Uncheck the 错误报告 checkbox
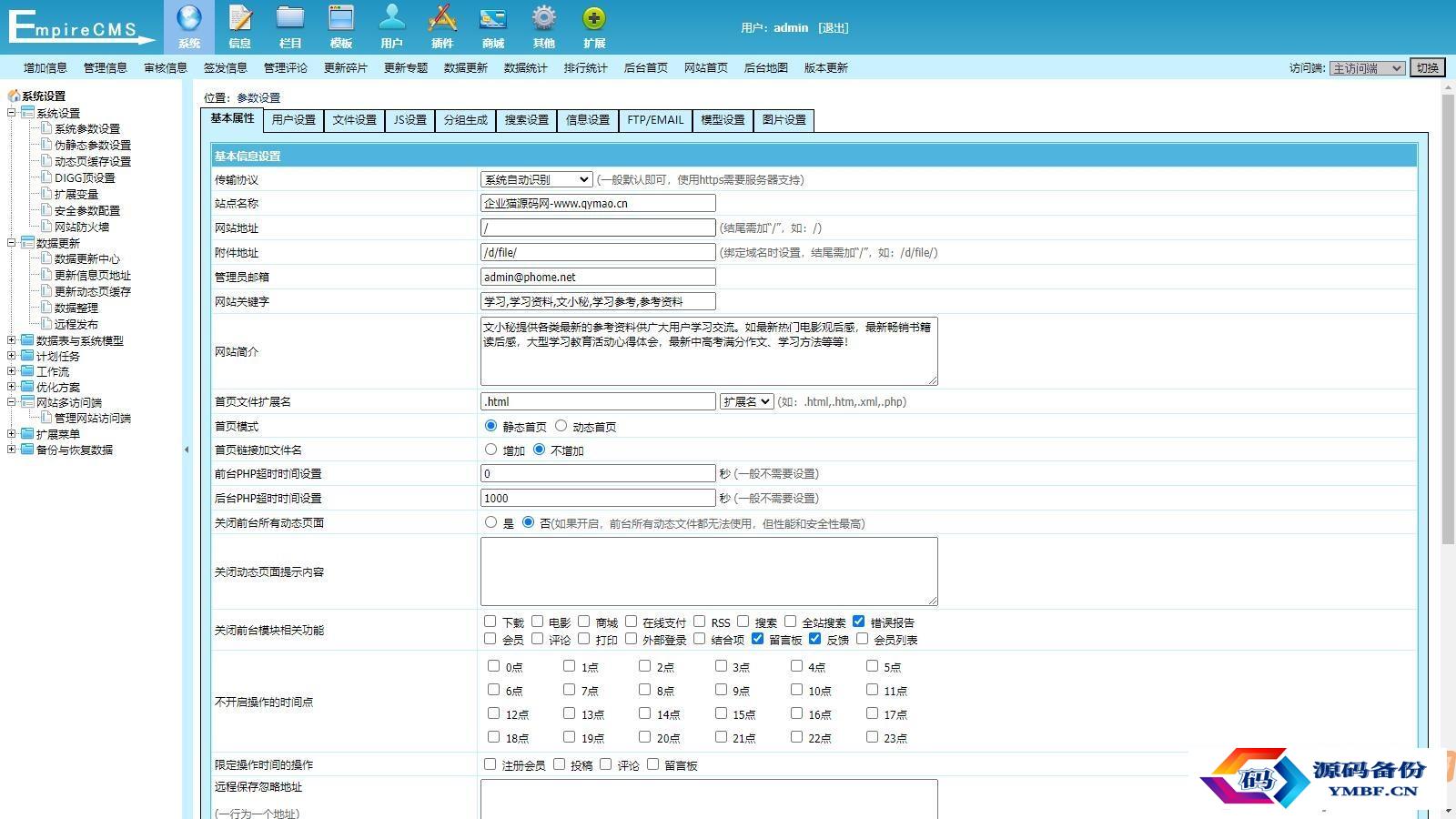The height and width of the screenshot is (819, 1456). pos(858,621)
